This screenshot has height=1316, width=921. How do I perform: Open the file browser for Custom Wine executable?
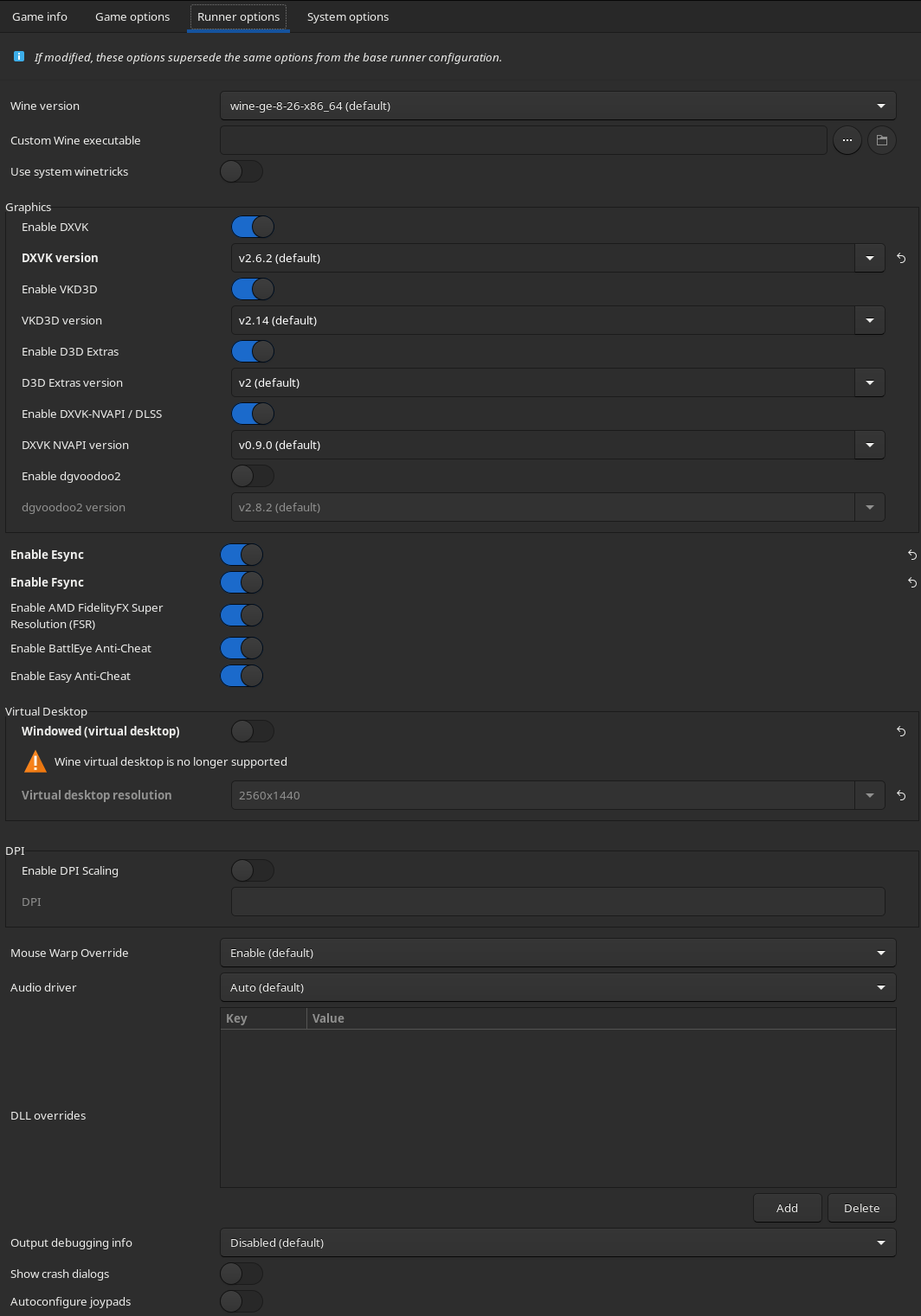point(881,140)
